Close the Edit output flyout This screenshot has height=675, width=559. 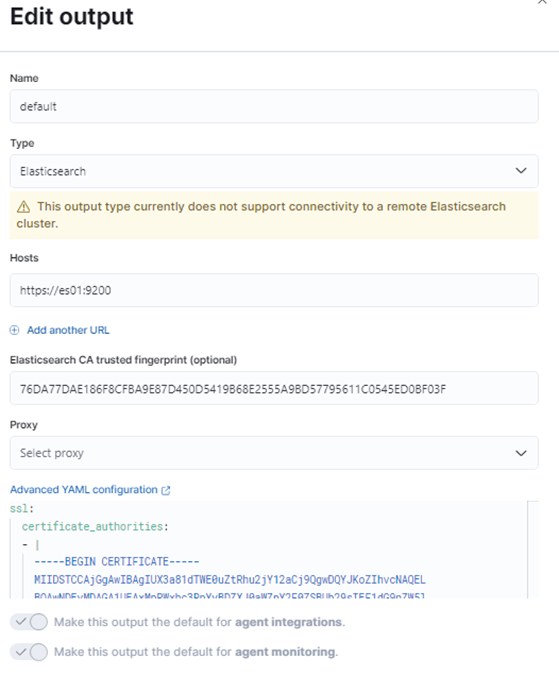click(542, 2)
